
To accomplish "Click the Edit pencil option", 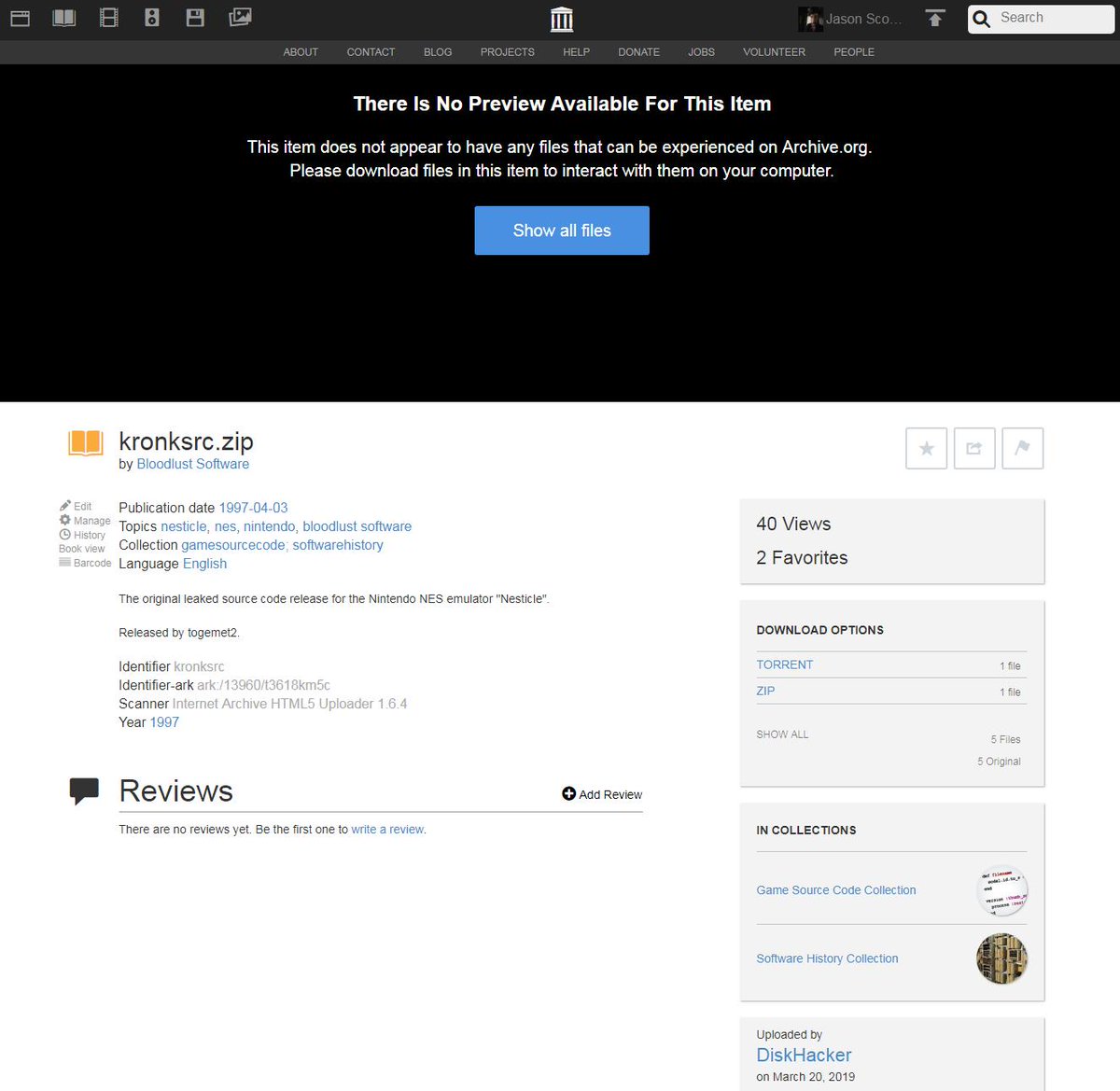I will [76, 506].
